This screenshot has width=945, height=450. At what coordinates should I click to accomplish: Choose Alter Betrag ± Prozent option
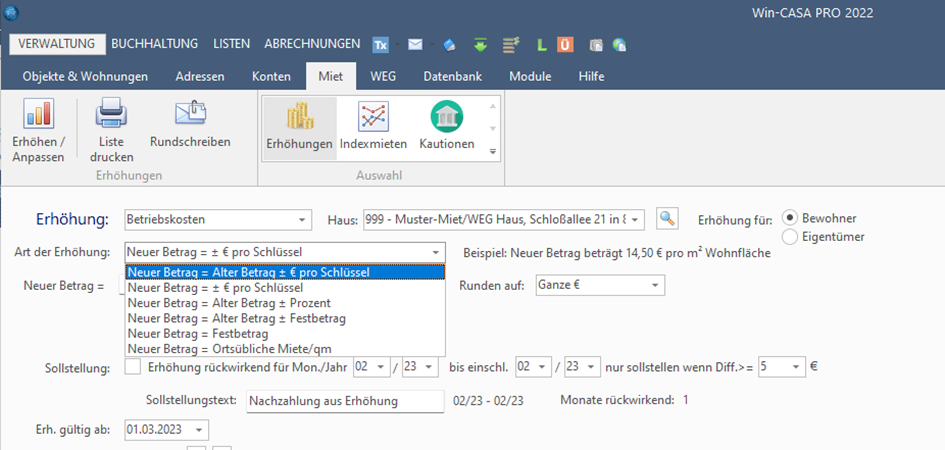pyautogui.click(x=285, y=302)
